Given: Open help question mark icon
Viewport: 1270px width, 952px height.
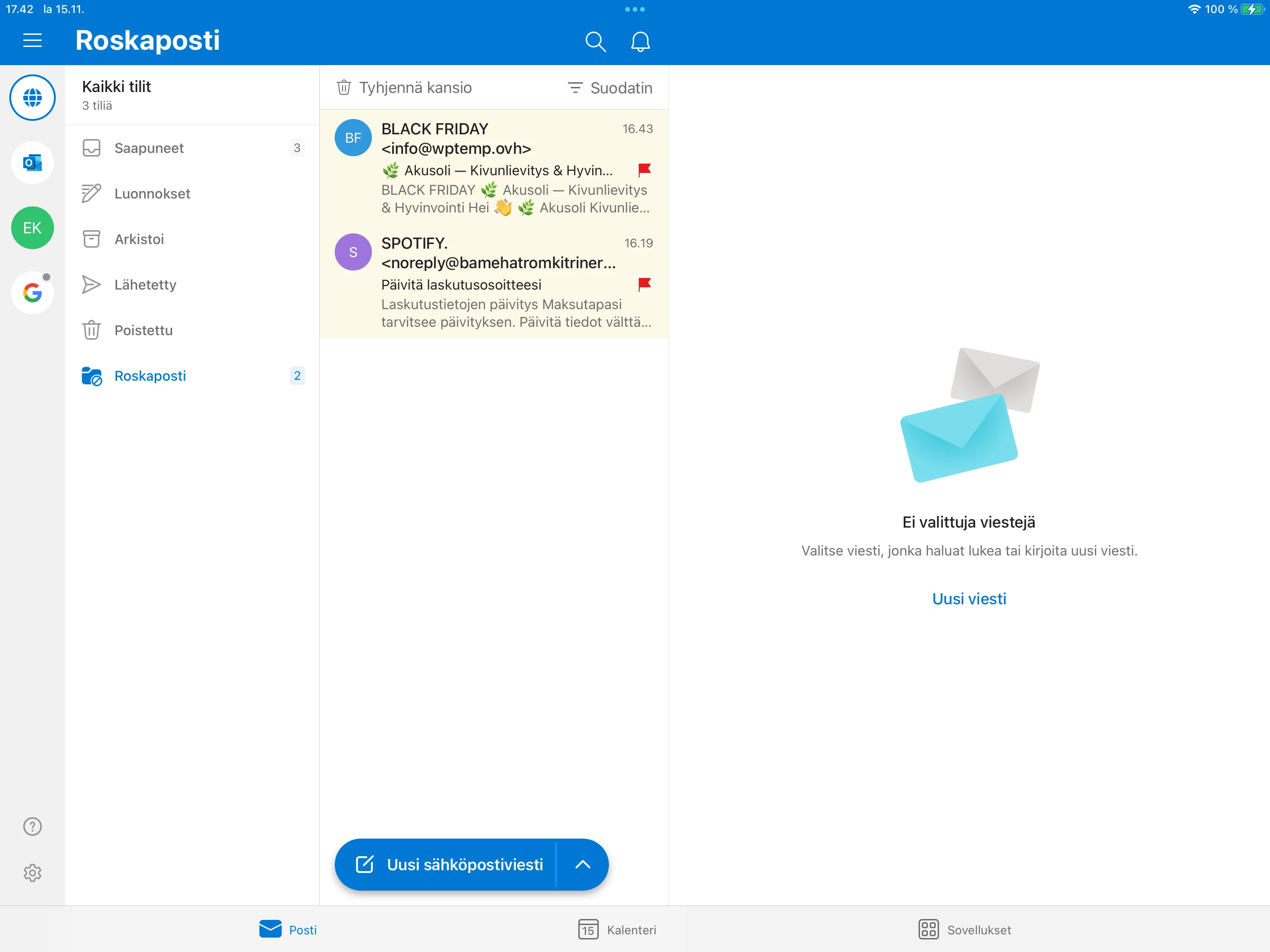Looking at the screenshot, I should click(x=32, y=826).
